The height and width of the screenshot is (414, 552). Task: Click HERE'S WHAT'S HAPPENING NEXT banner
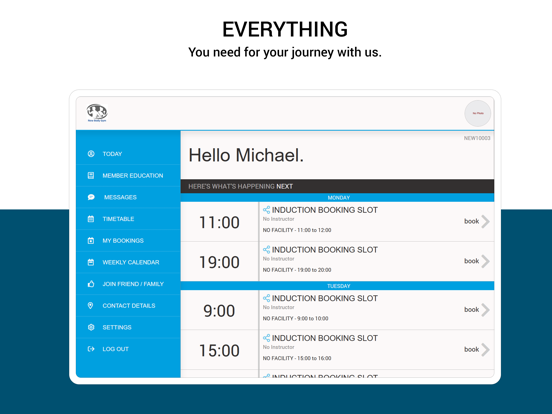click(338, 186)
